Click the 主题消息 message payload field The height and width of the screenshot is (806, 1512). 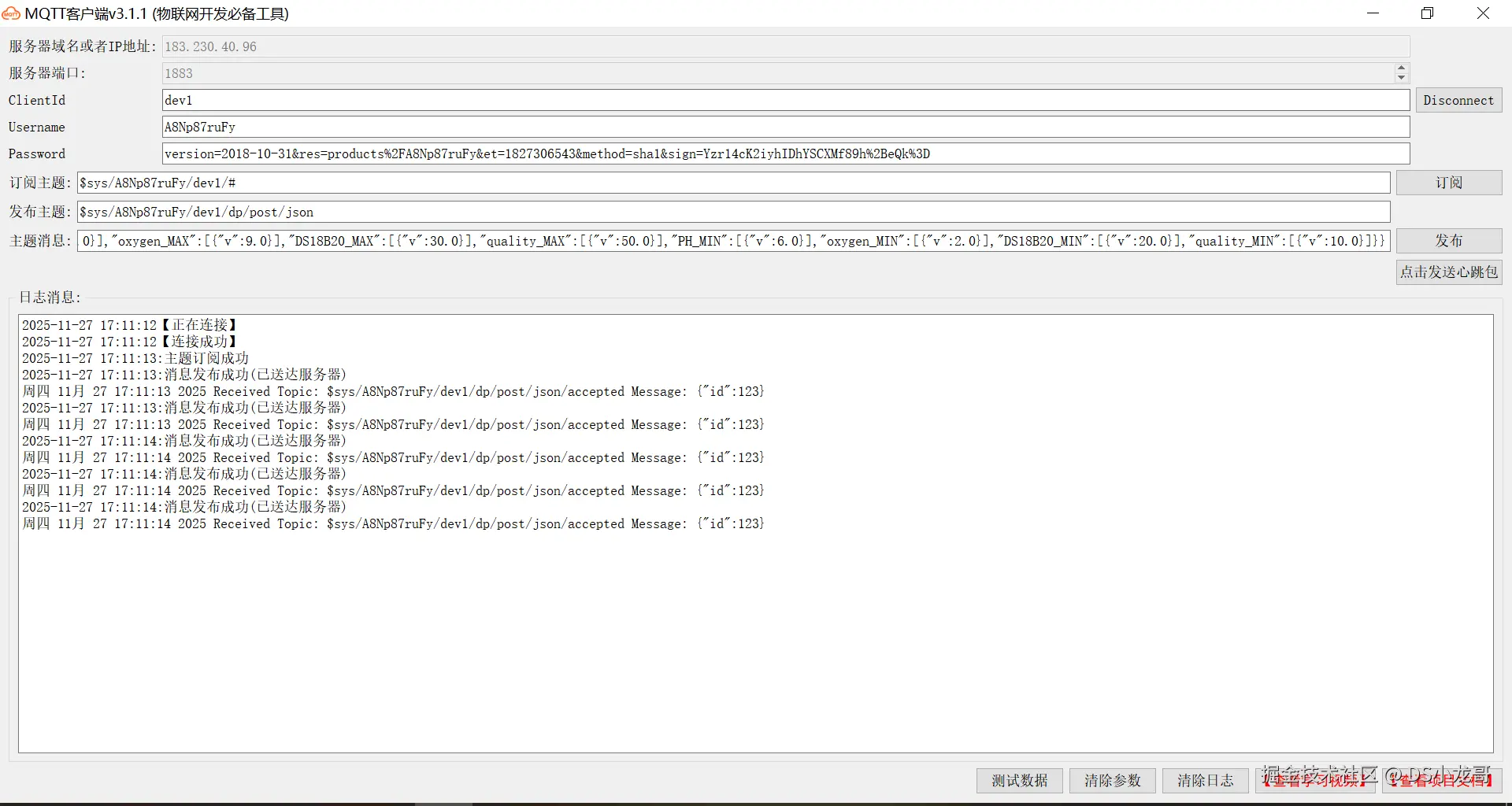(733, 241)
